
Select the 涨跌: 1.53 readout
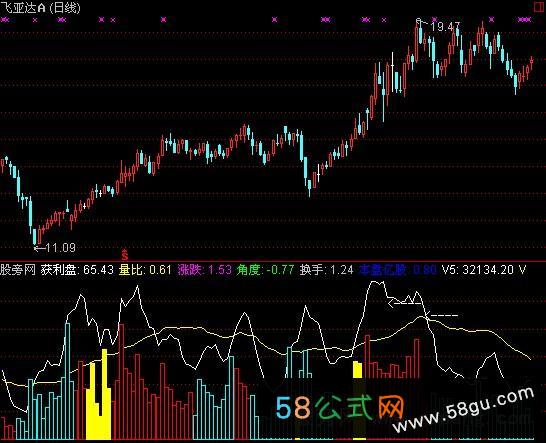pos(204,270)
